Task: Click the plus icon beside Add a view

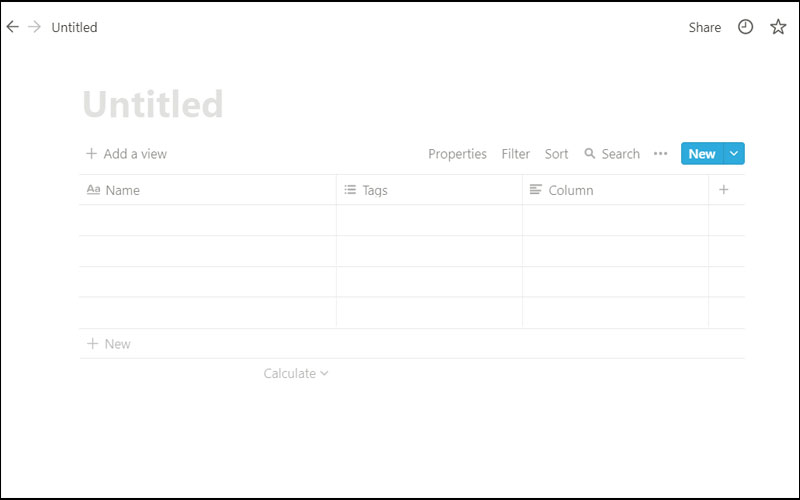Action: point(92,154)
